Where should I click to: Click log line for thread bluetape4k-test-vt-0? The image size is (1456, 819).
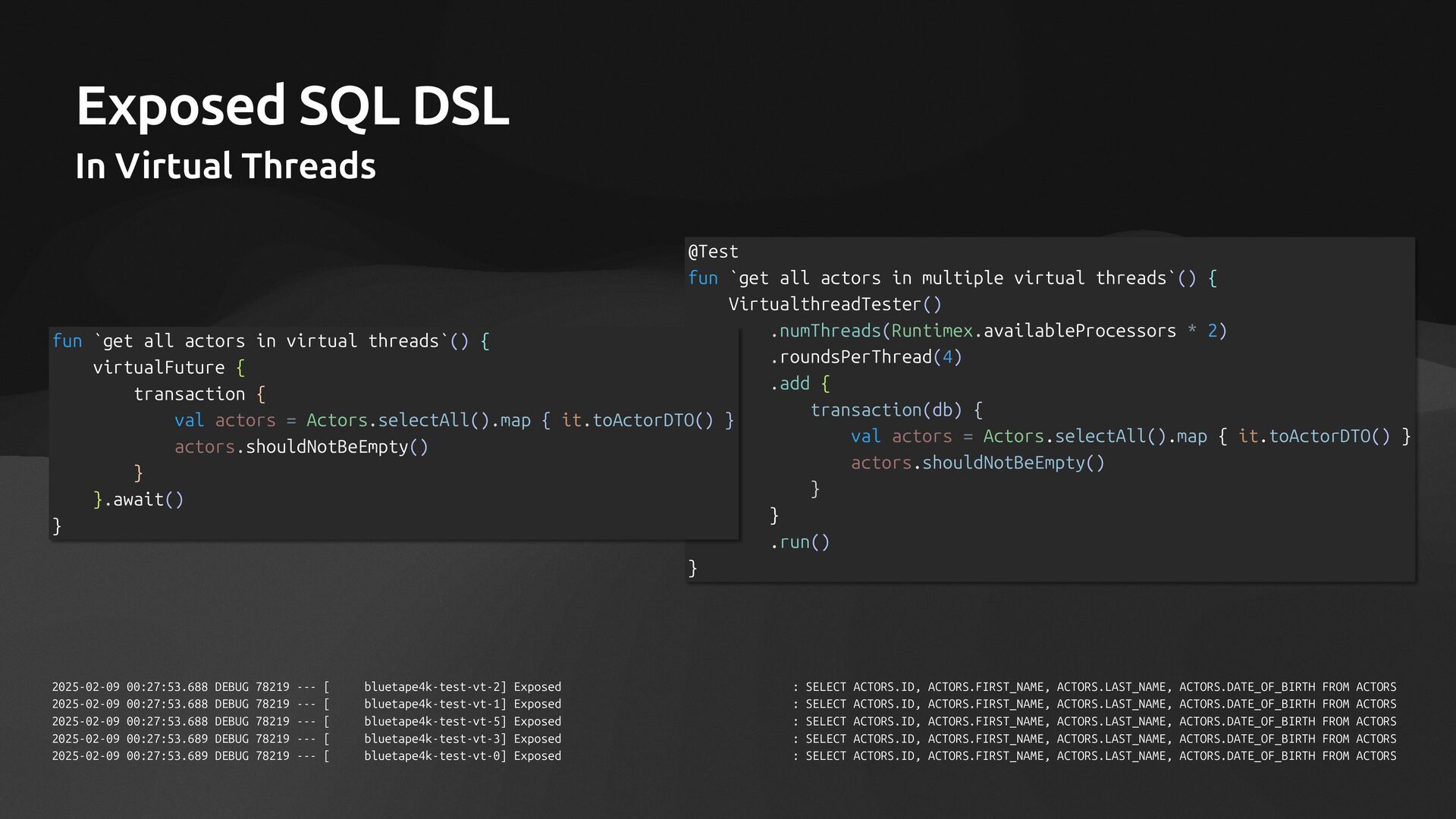pos(435,756)
